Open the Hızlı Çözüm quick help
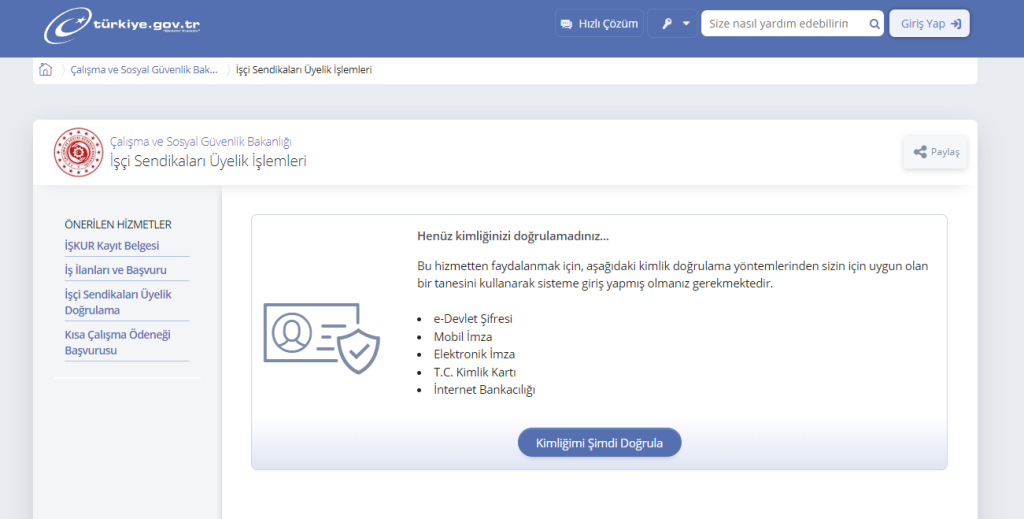The height and width of the screenshot is (519, 1024). pos(599,24)
